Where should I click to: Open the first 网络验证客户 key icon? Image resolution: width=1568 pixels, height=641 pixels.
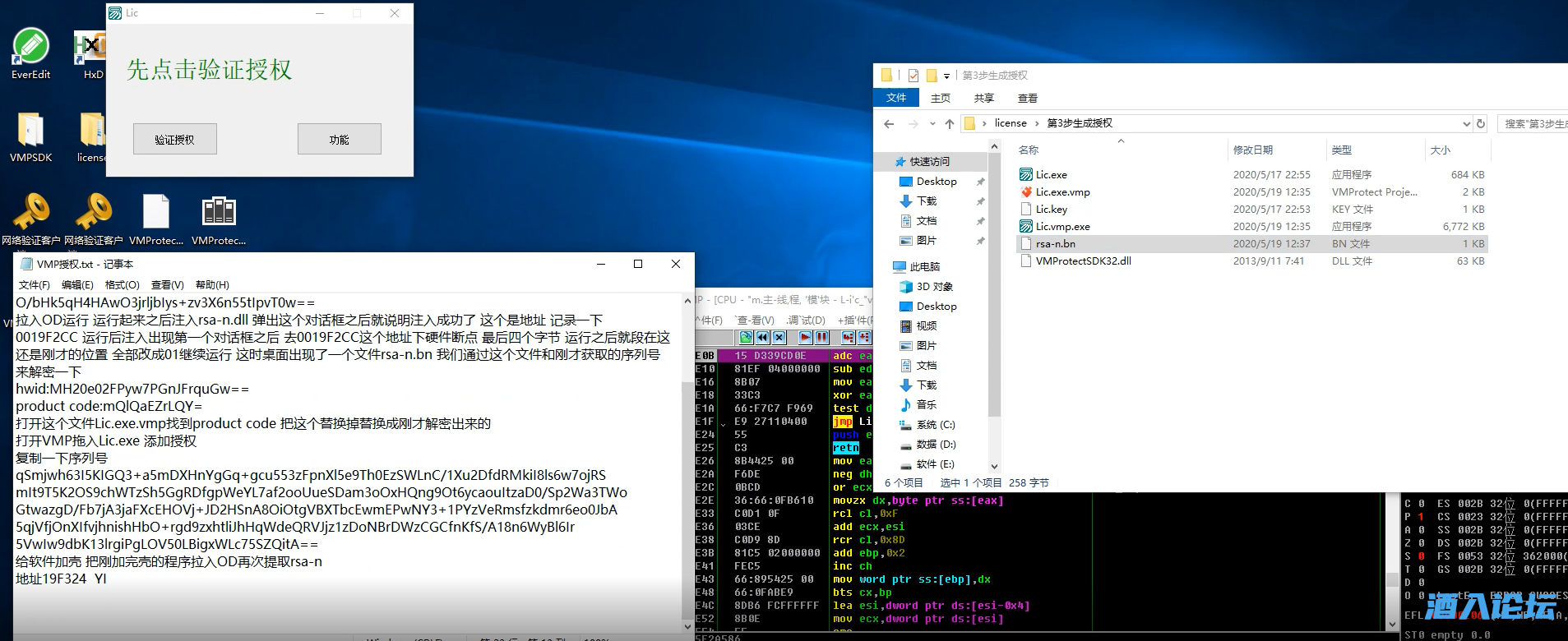pos(31,219)
